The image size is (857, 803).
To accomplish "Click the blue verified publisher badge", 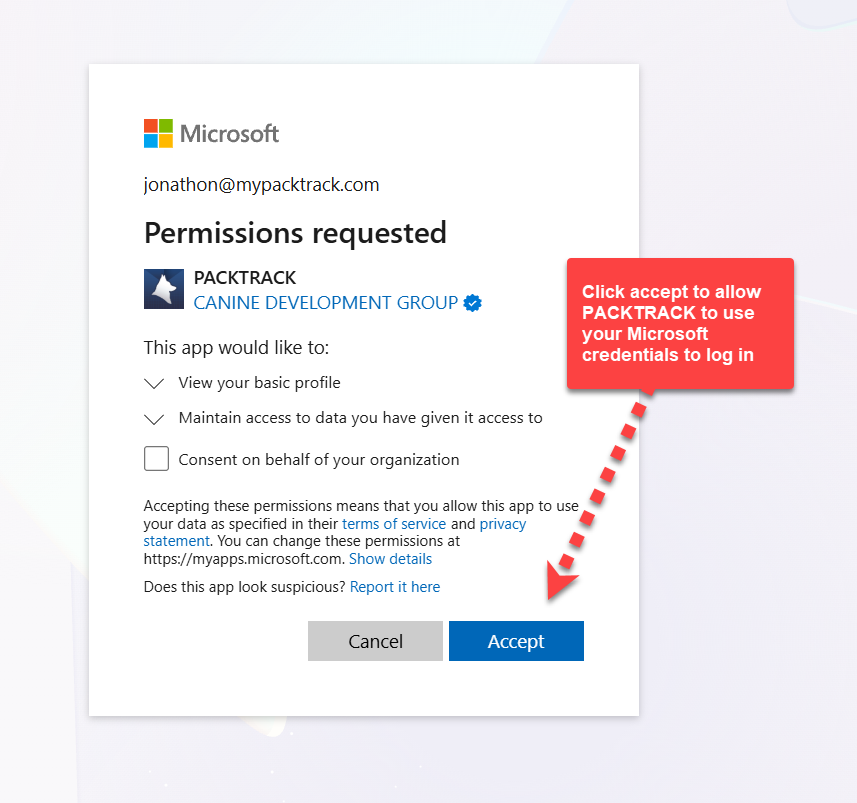I will click(x=473, y=302).
